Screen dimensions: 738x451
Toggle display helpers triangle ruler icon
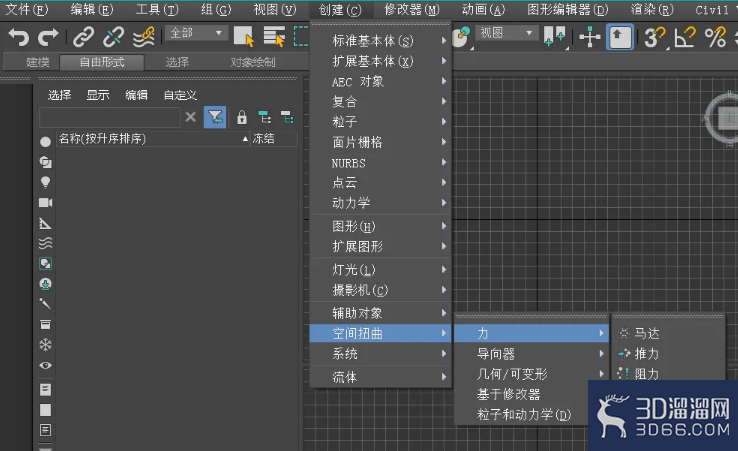(x=45, y=223)
